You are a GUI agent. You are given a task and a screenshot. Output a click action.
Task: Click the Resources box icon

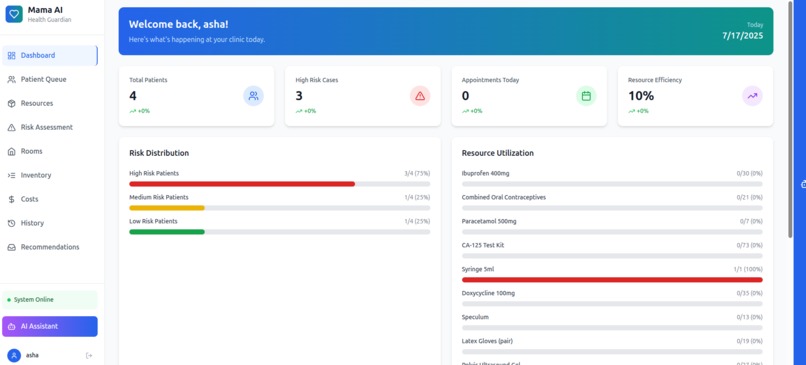click(11, 103)
